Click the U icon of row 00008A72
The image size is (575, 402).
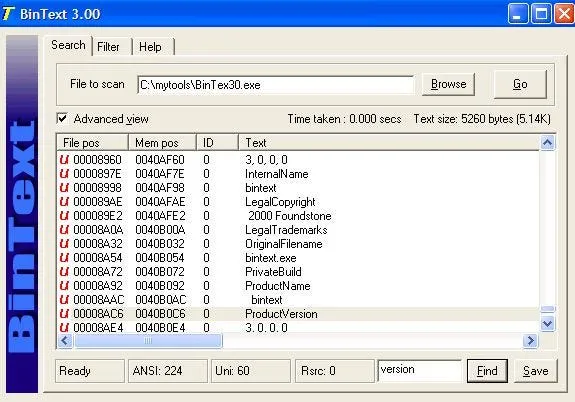pos(64,272)
